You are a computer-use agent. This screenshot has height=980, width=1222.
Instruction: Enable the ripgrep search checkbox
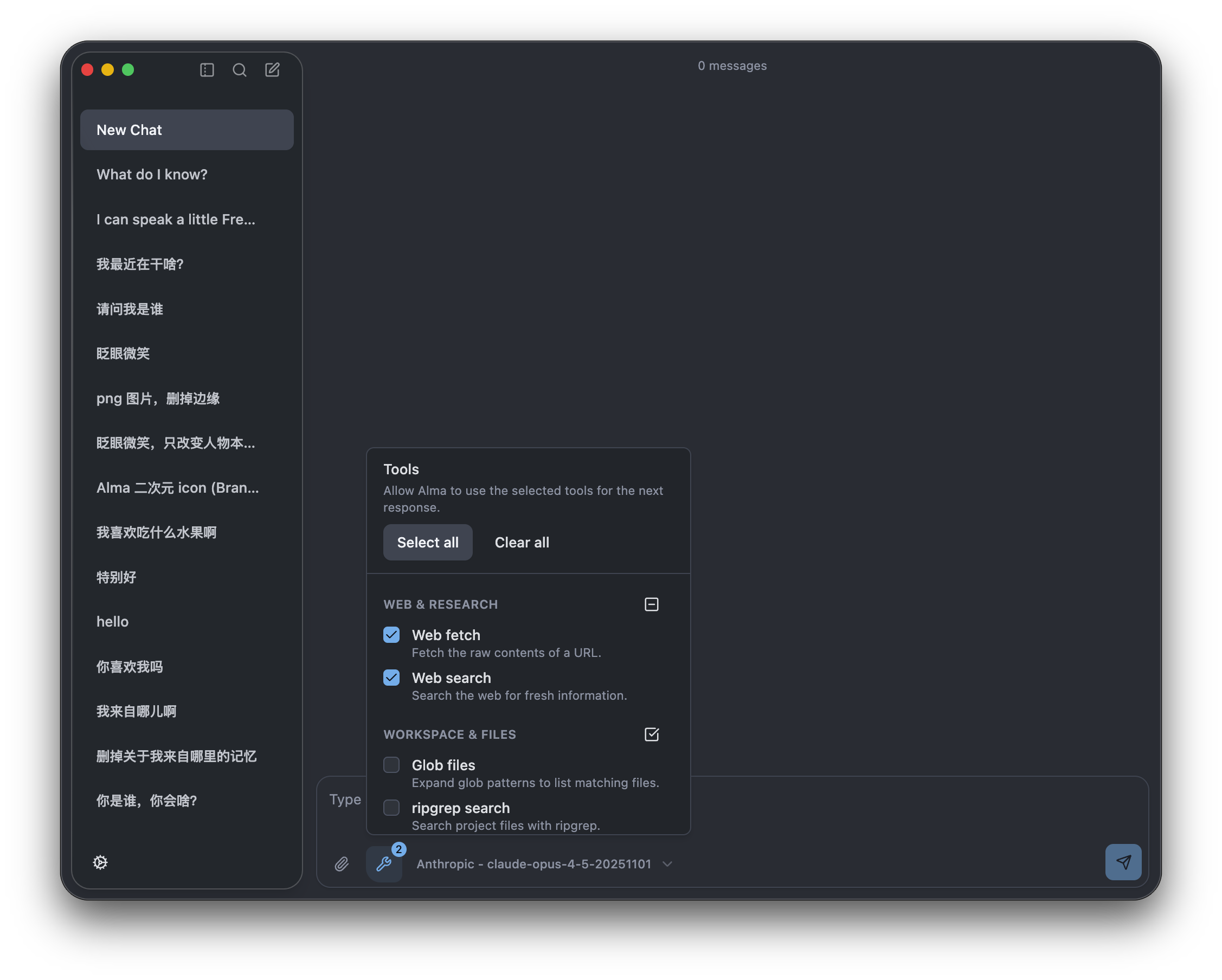pos(391,808)
